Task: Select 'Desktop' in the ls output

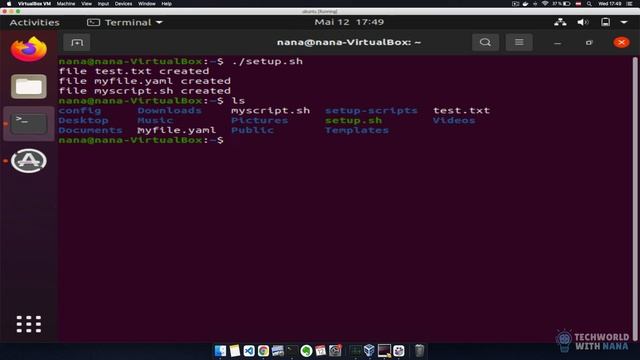Action: pos(83,120)
